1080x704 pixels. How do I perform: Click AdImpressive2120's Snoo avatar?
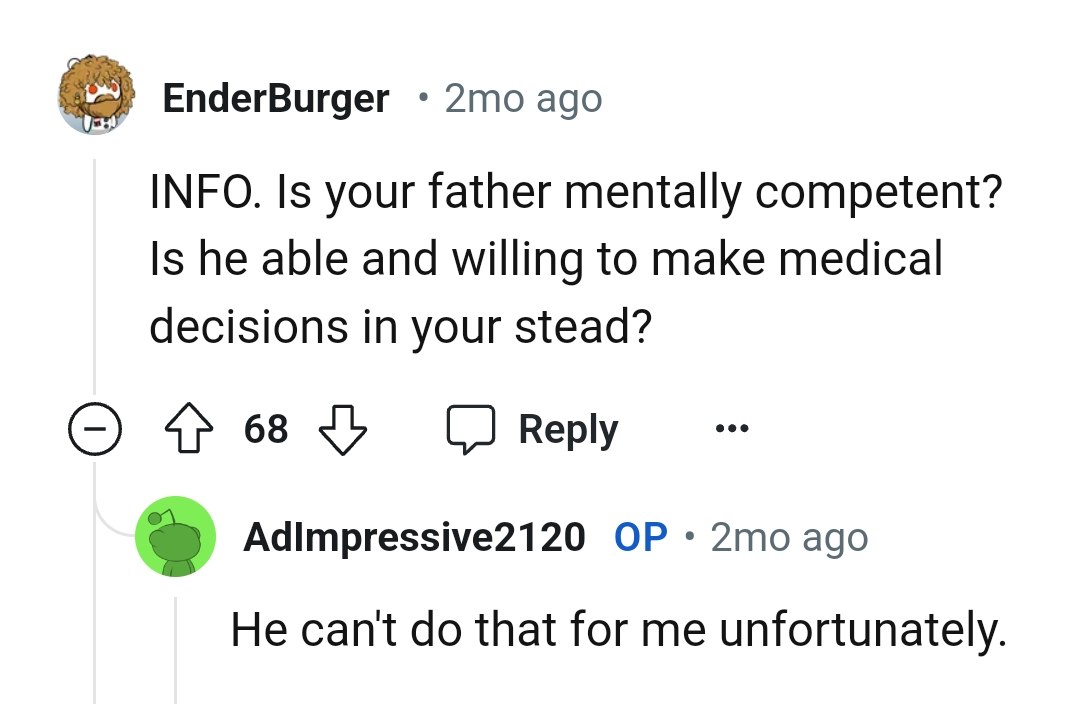coord(176,537)
